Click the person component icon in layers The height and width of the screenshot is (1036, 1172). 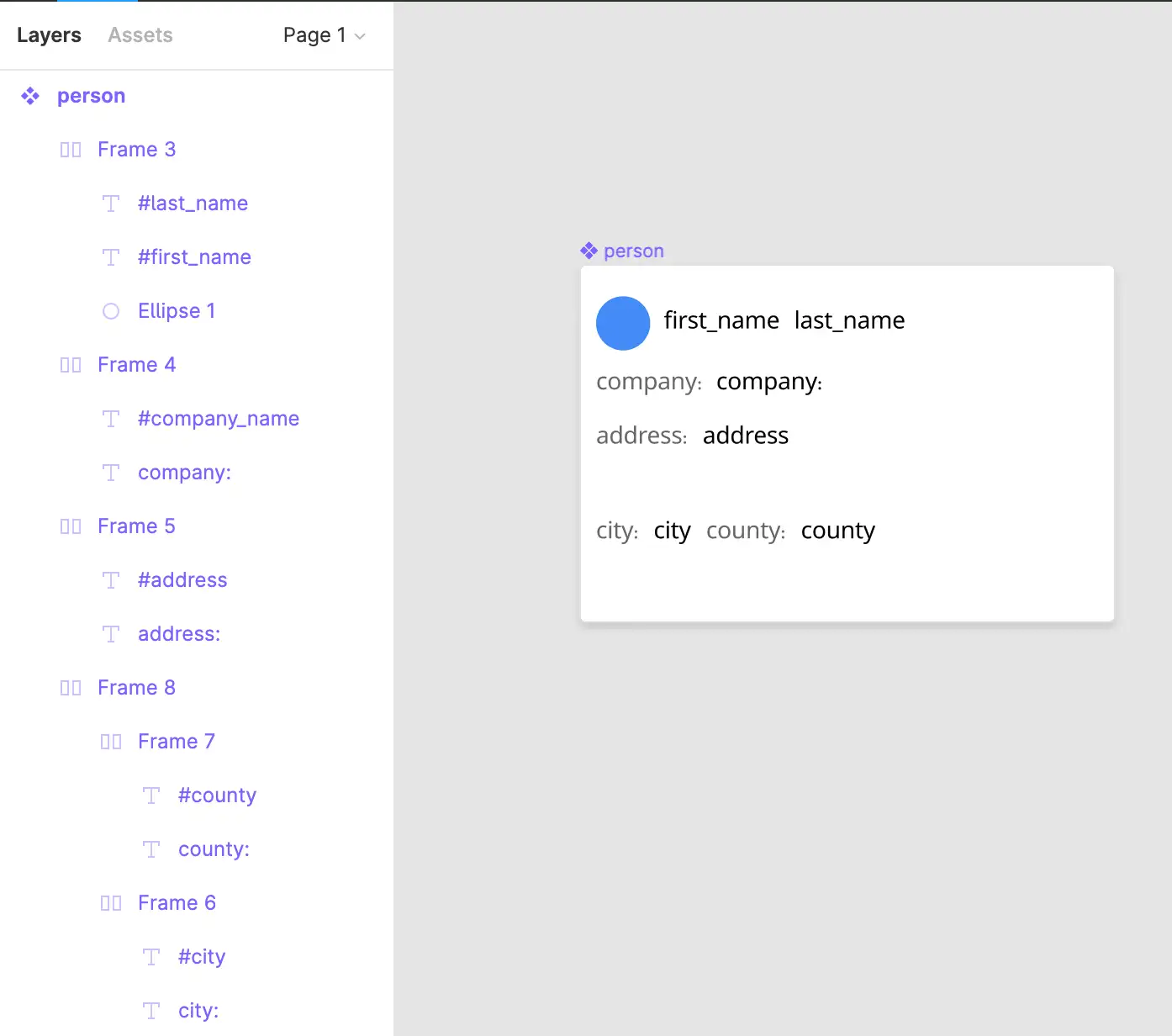(x=30, y=96)
